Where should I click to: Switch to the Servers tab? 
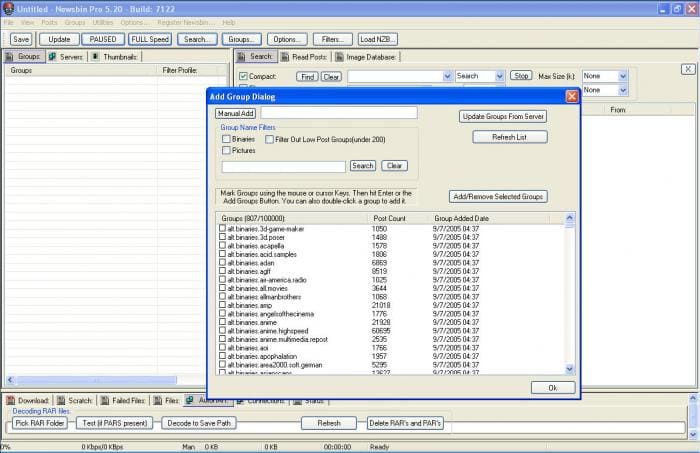coord(67,57)
